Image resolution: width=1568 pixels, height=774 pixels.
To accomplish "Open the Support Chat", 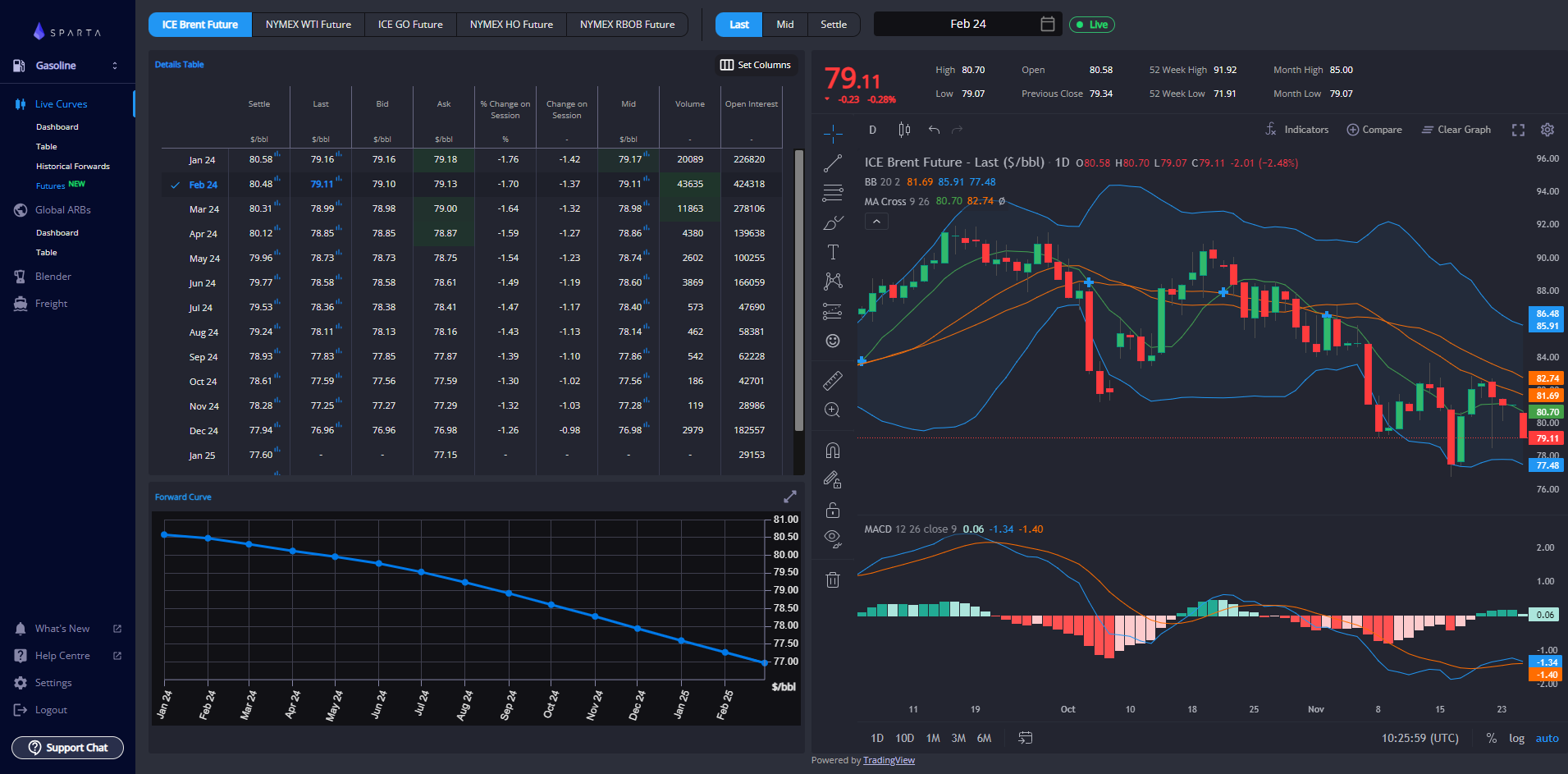I will pos(67,748).
